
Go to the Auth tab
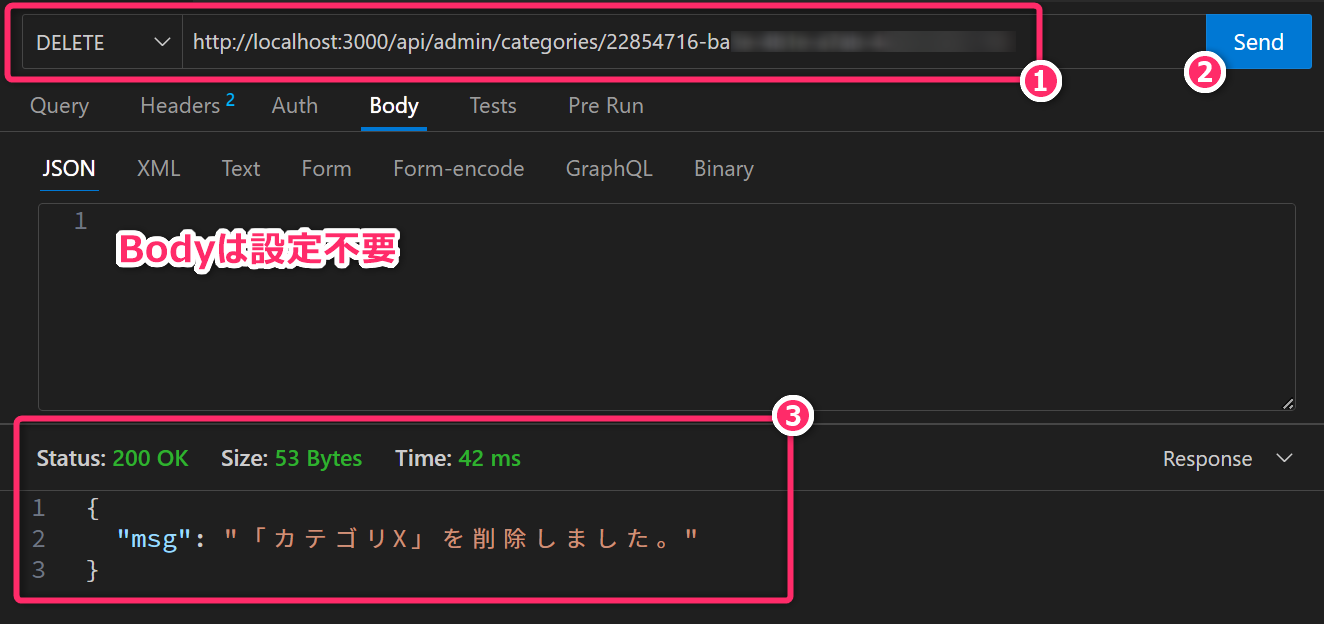294,106
